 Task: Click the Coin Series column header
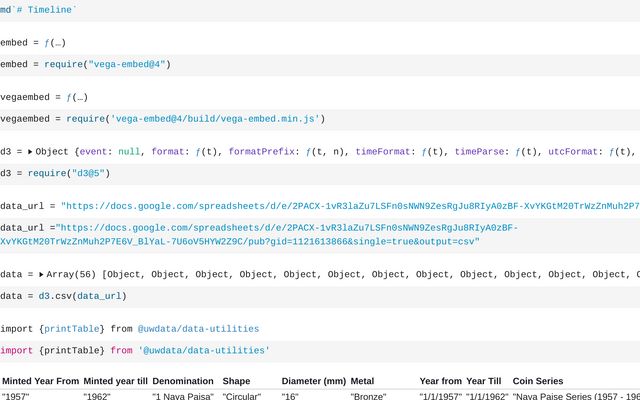pos(538,381)
